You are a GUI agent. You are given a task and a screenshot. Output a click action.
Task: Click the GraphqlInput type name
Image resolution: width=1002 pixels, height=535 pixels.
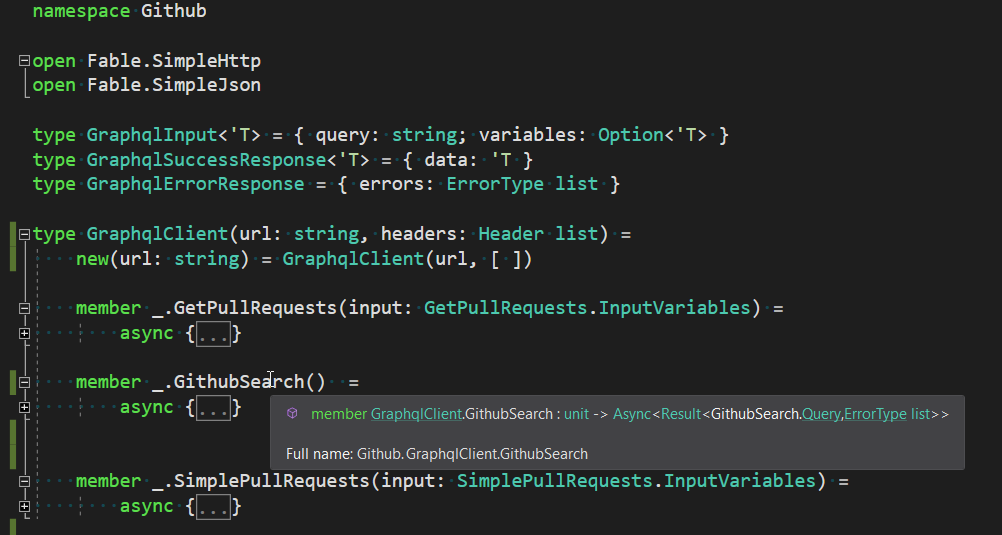pyautogui.click(x=152, y=135)
